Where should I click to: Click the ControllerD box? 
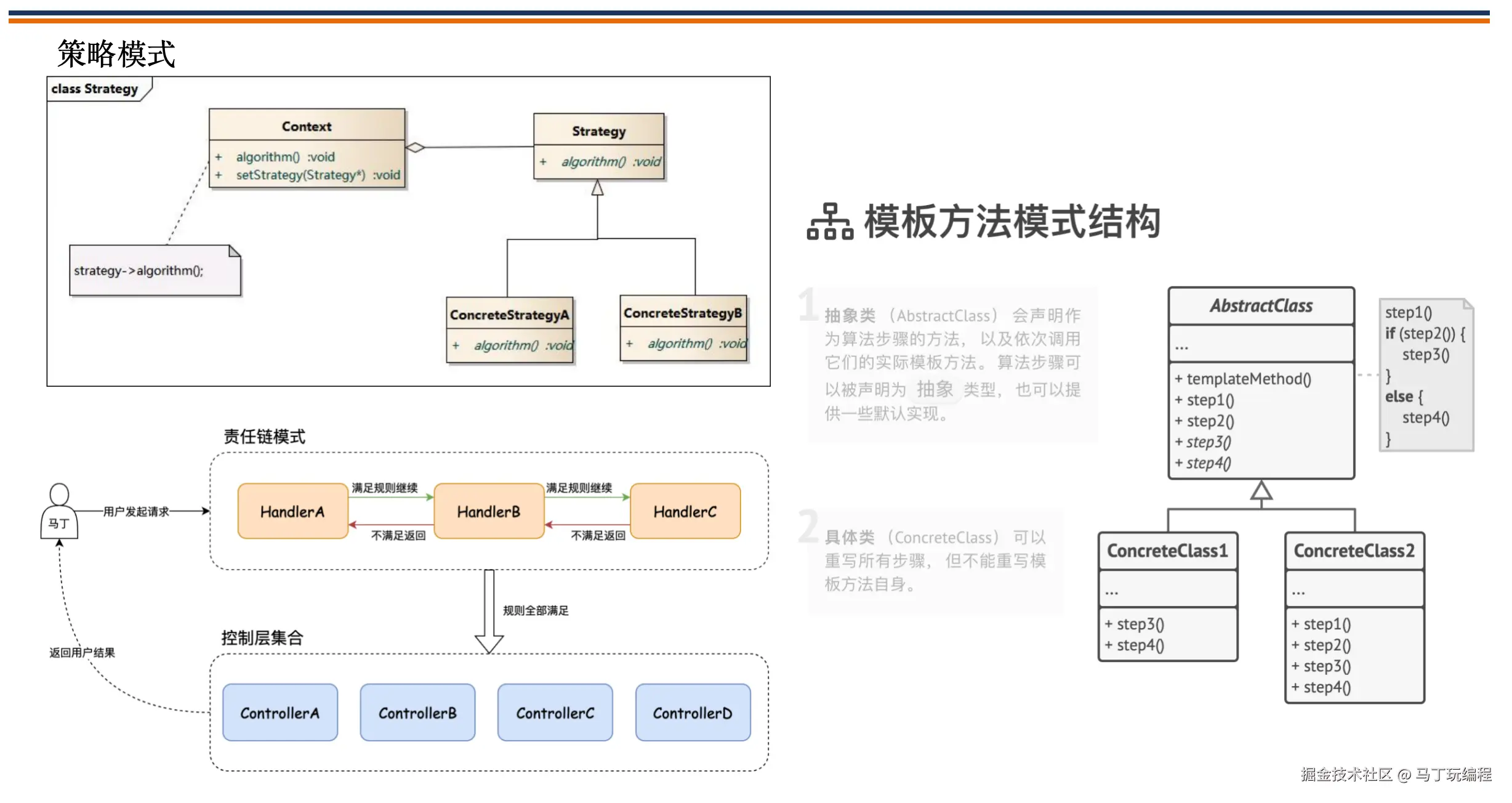pyautogui.click(x=693, y=712)
